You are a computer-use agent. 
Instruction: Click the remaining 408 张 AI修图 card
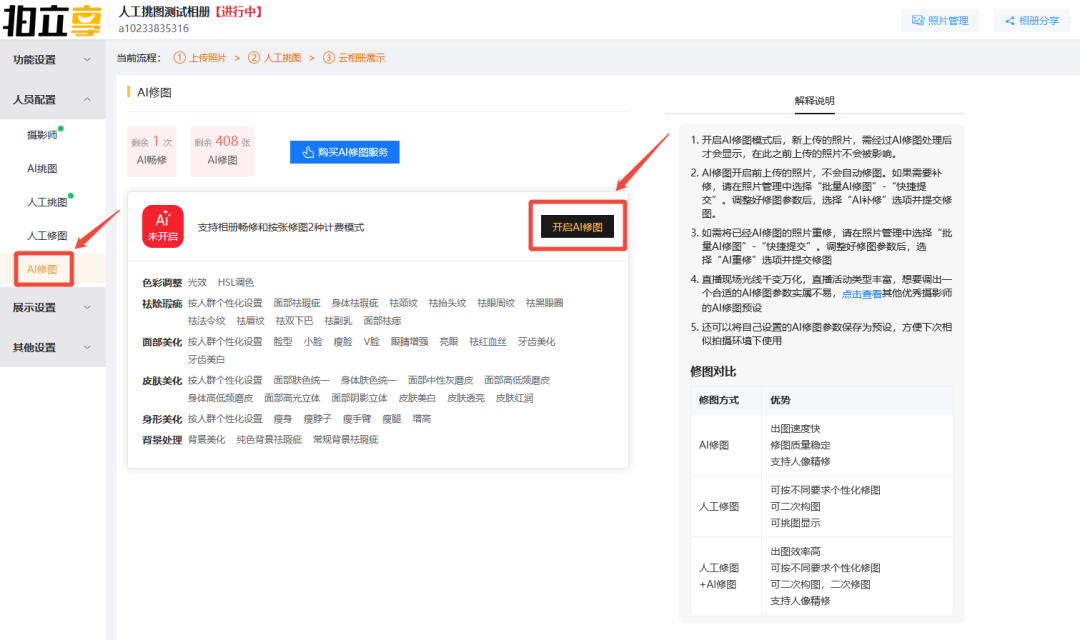(222, 151)
